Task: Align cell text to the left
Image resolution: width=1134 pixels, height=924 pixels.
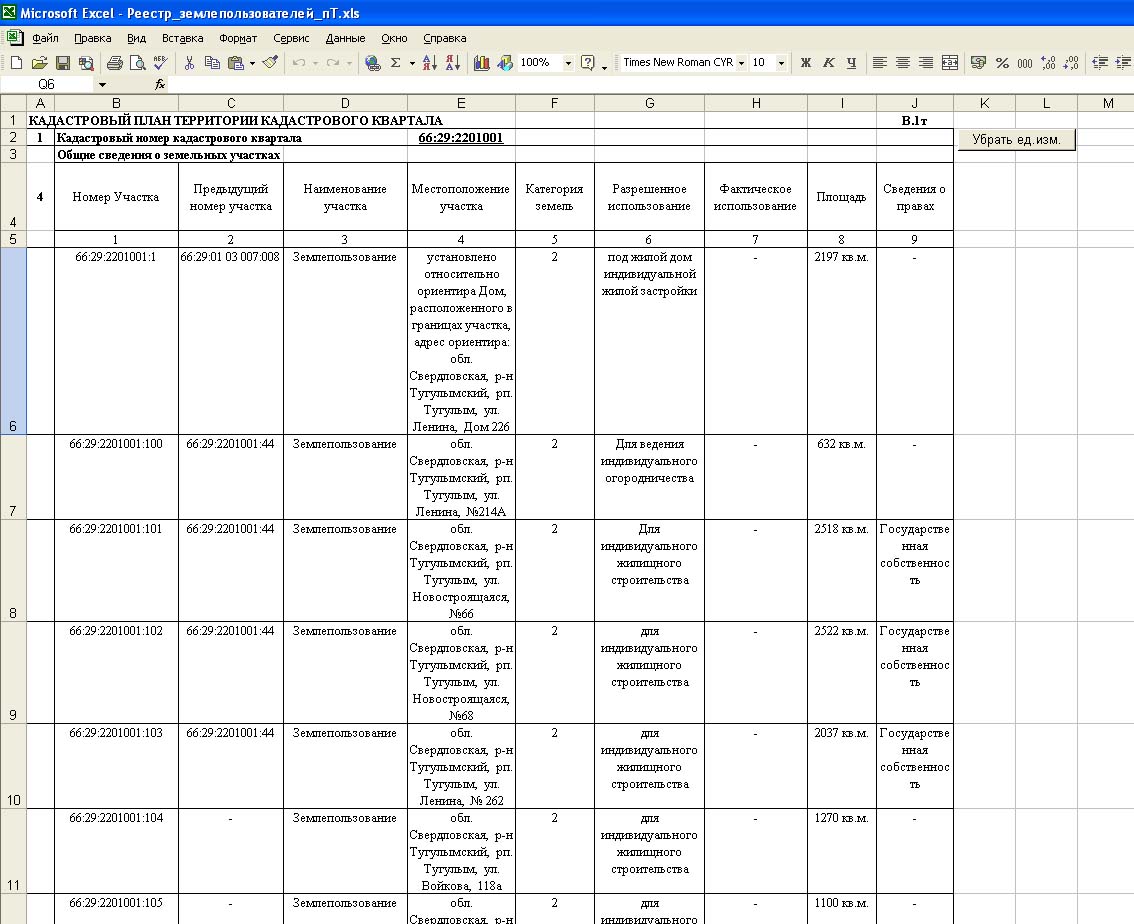Action: [879, 63]
